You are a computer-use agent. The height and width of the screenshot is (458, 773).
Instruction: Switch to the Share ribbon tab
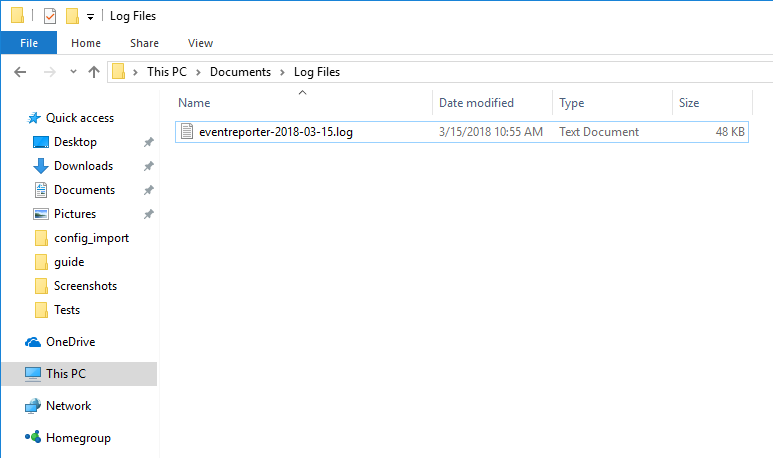coord(144,43)
